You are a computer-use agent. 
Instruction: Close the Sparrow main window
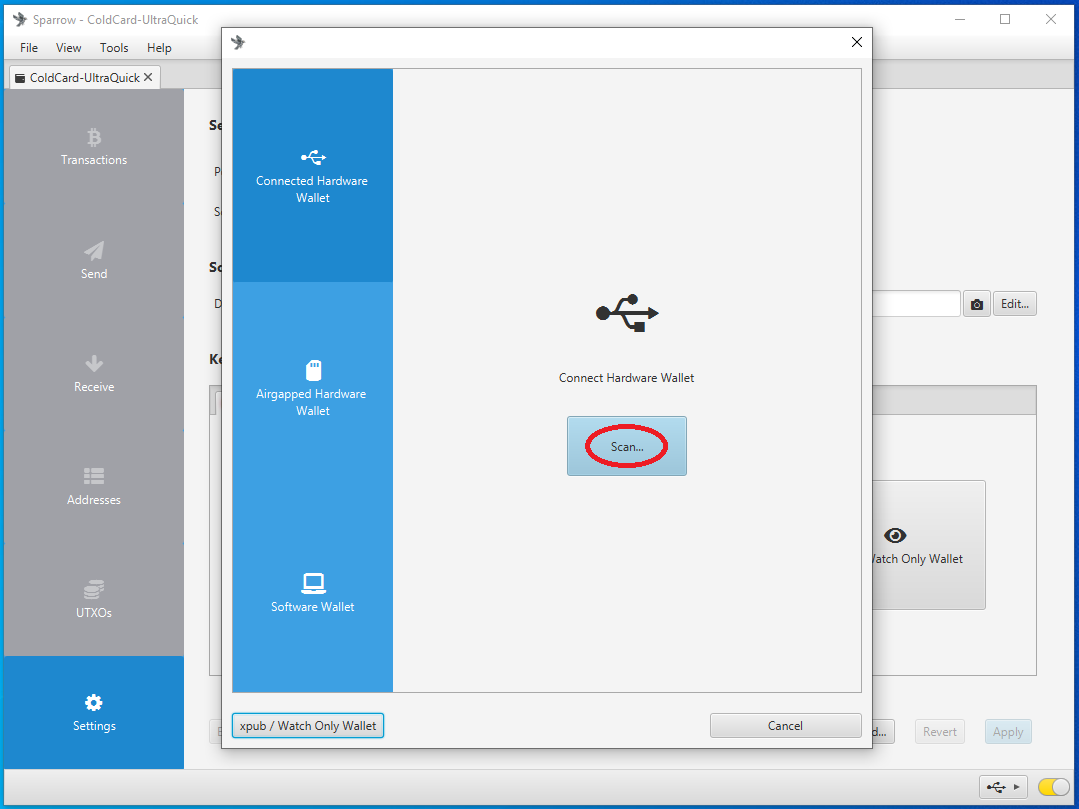[1051, 19]
